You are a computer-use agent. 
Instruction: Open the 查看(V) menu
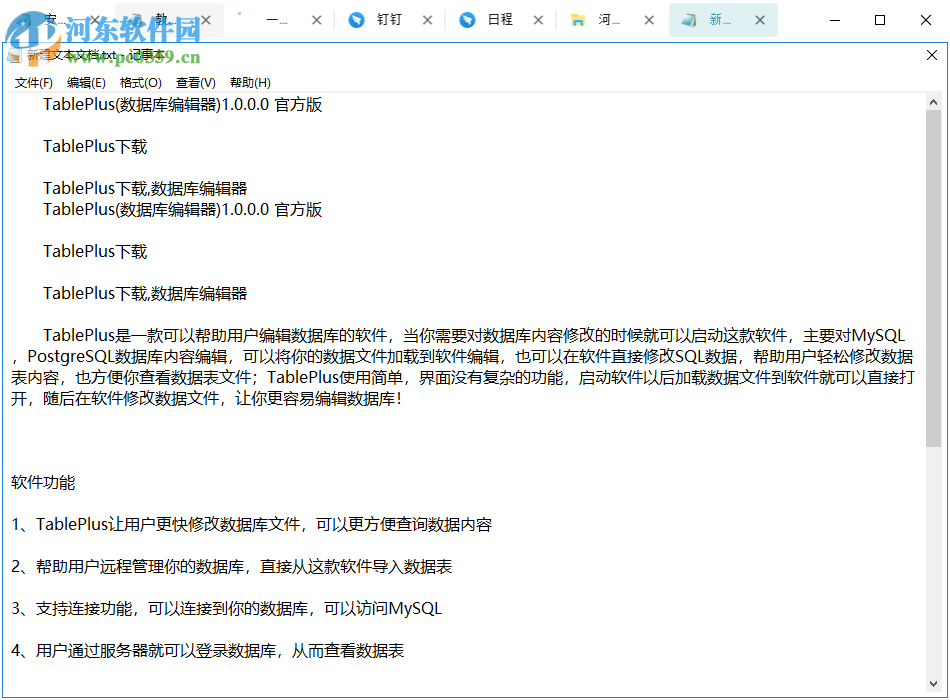coord(194,82)
